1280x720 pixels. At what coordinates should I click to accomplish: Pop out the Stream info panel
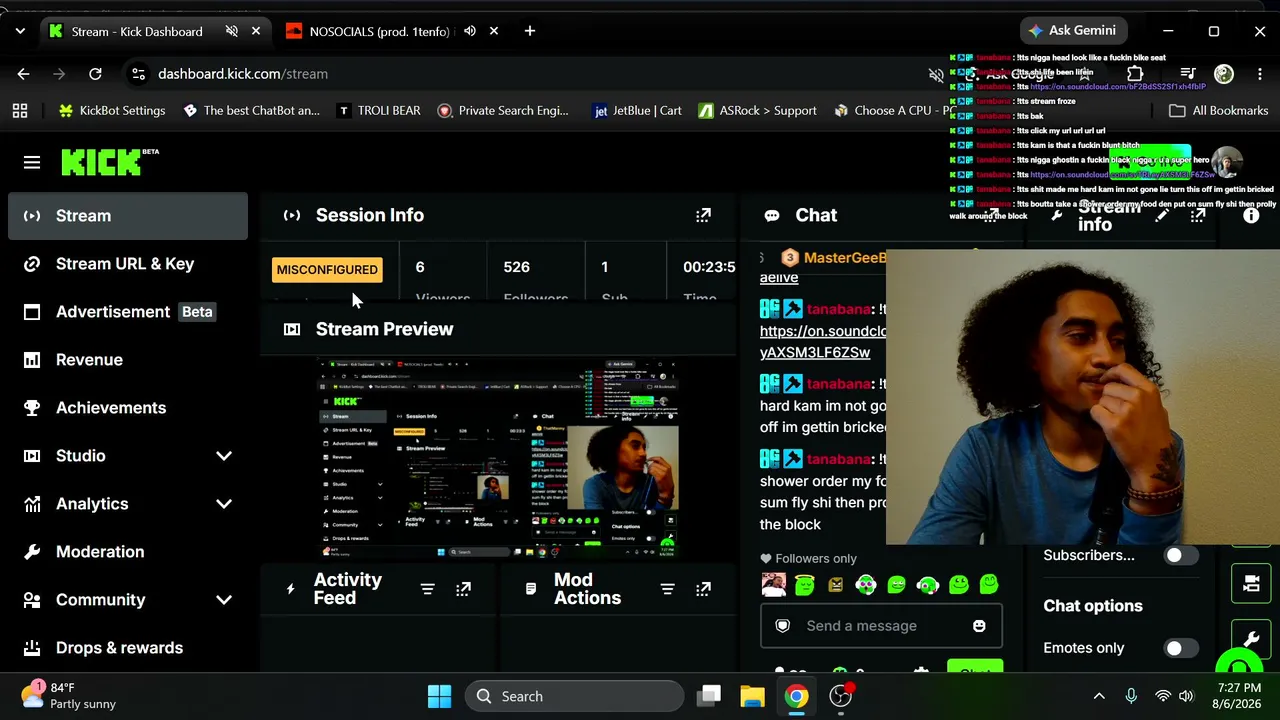pyautogui.click(x=1198, y=215)
